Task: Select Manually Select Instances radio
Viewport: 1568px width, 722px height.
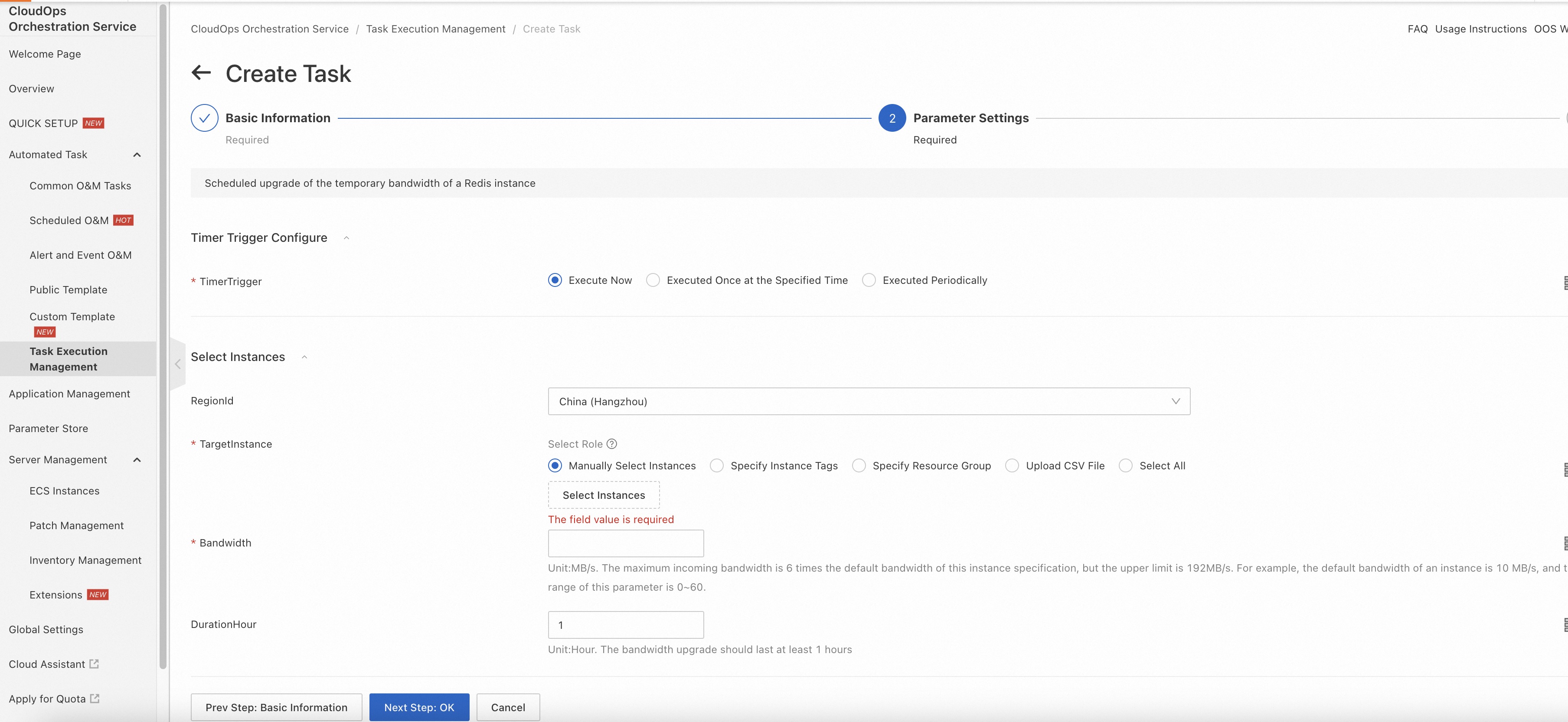Action: (555, 466)
